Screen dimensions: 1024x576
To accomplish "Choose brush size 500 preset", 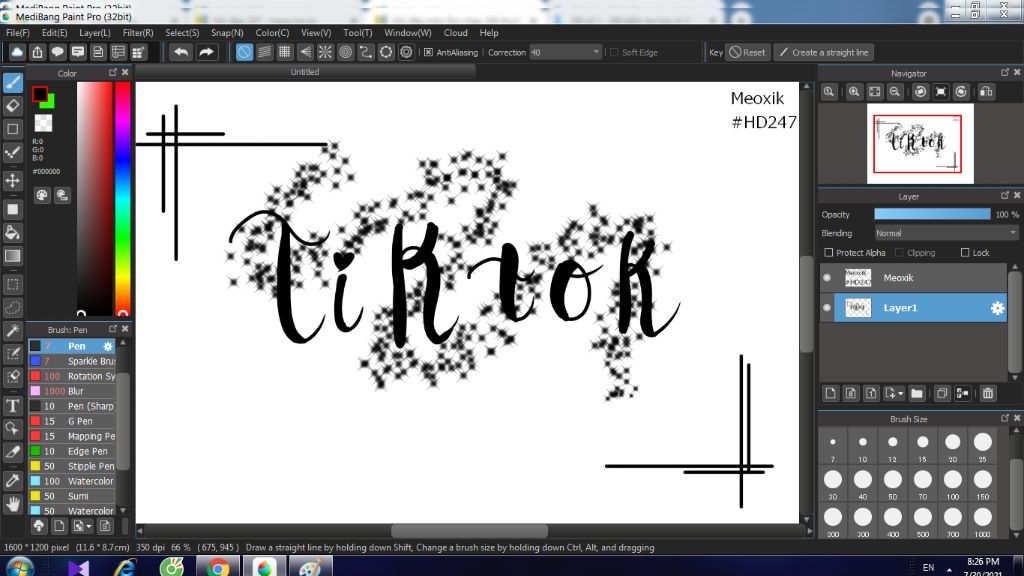I will [923, 517].
